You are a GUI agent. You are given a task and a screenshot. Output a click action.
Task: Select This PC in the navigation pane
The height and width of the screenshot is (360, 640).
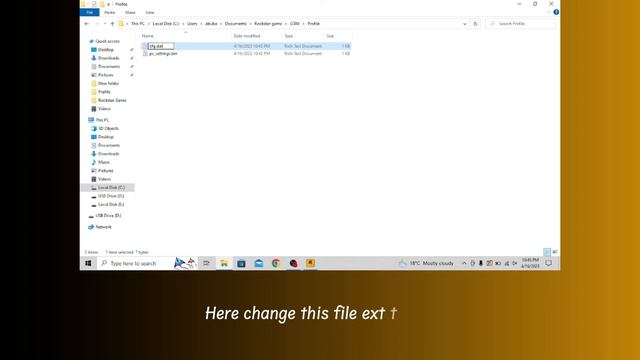coord(102,120)
